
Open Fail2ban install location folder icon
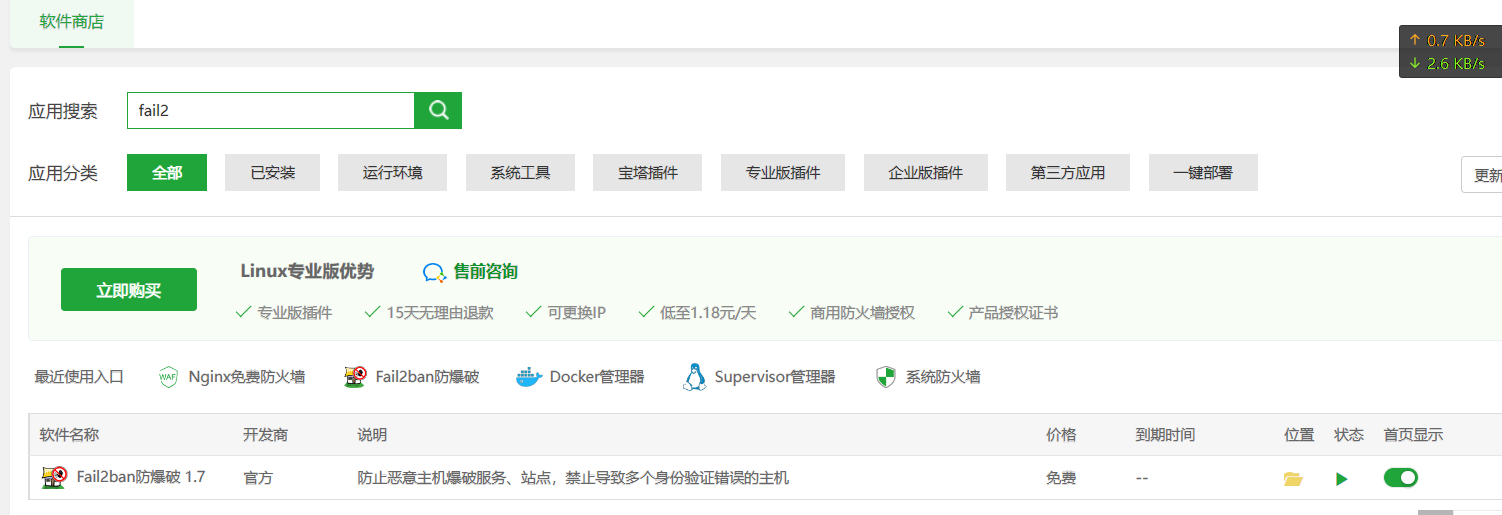pyautogui.click(x=1293, y=479)
